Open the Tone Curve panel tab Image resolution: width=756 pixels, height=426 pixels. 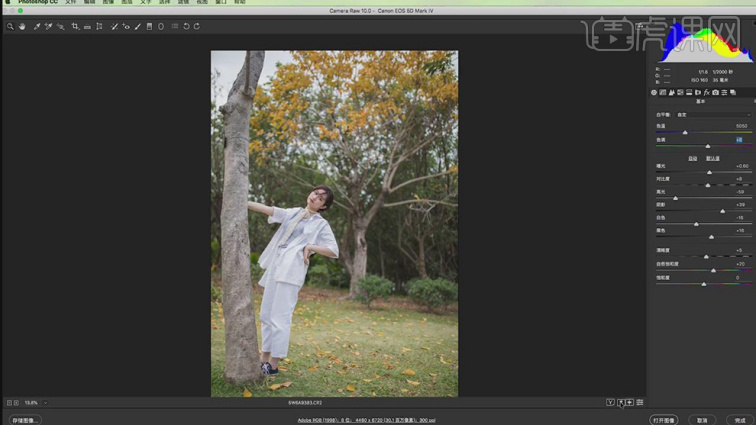[x=663, y=93]
